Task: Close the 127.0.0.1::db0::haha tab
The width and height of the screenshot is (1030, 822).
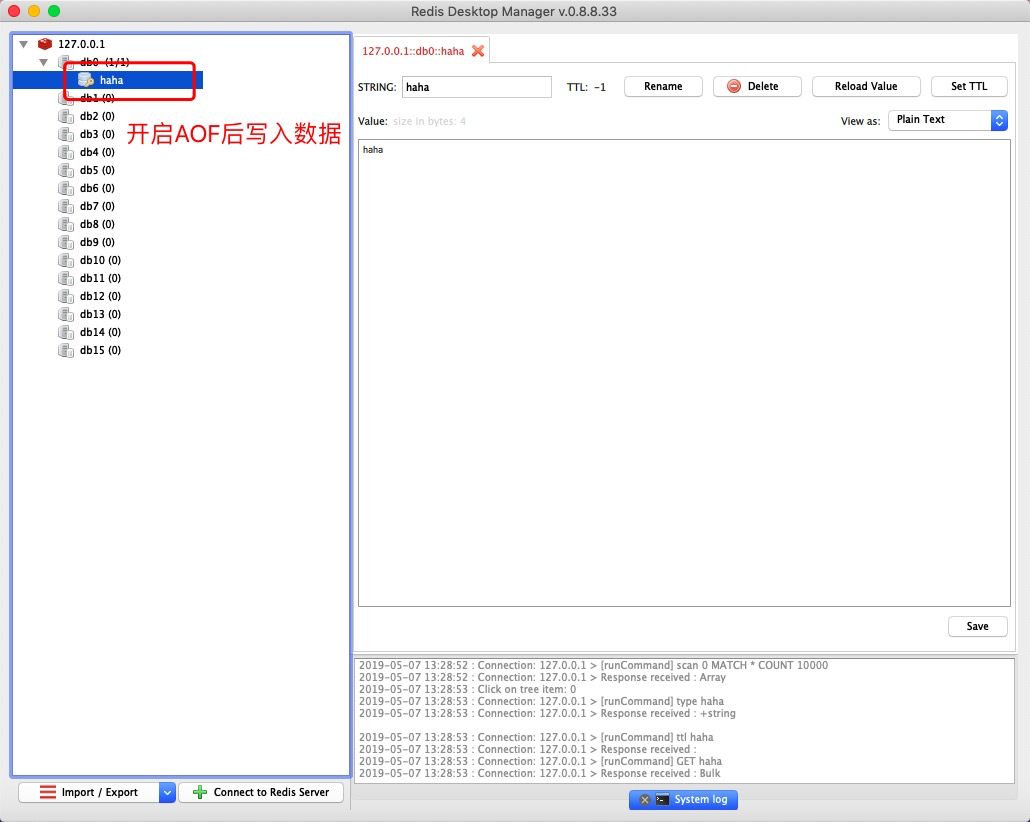Action: pos(478,51)
